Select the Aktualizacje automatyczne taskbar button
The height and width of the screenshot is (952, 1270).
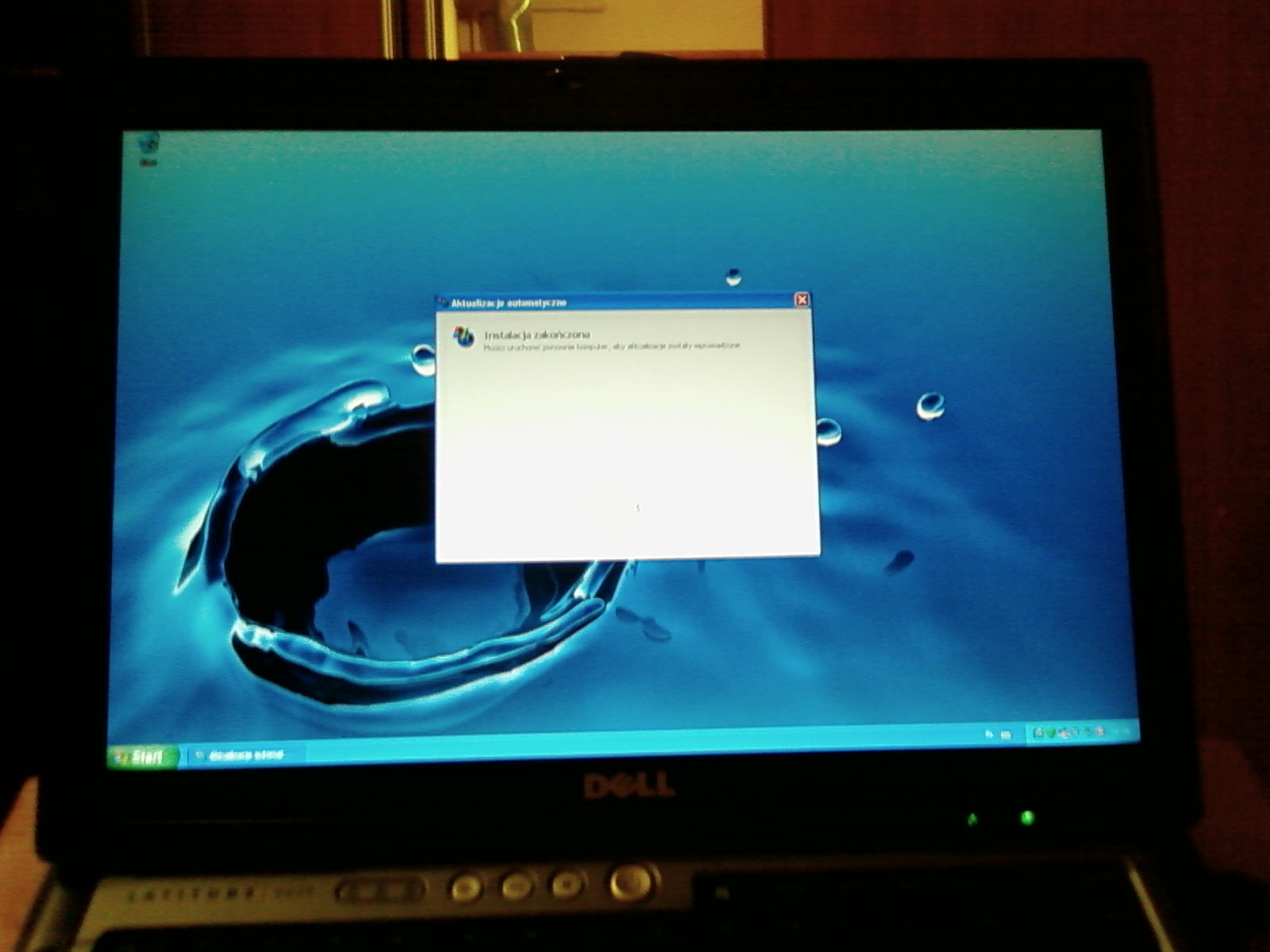click(242, 754)
